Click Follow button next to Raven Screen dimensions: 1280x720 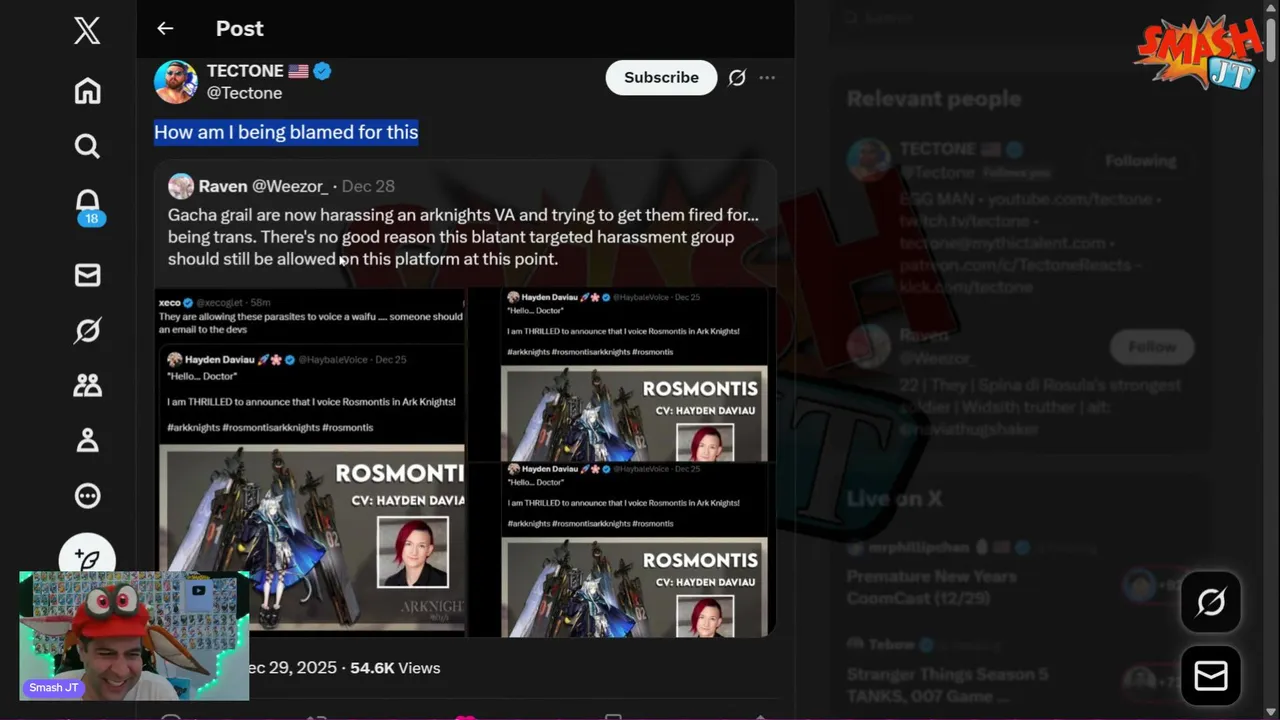1152,347
